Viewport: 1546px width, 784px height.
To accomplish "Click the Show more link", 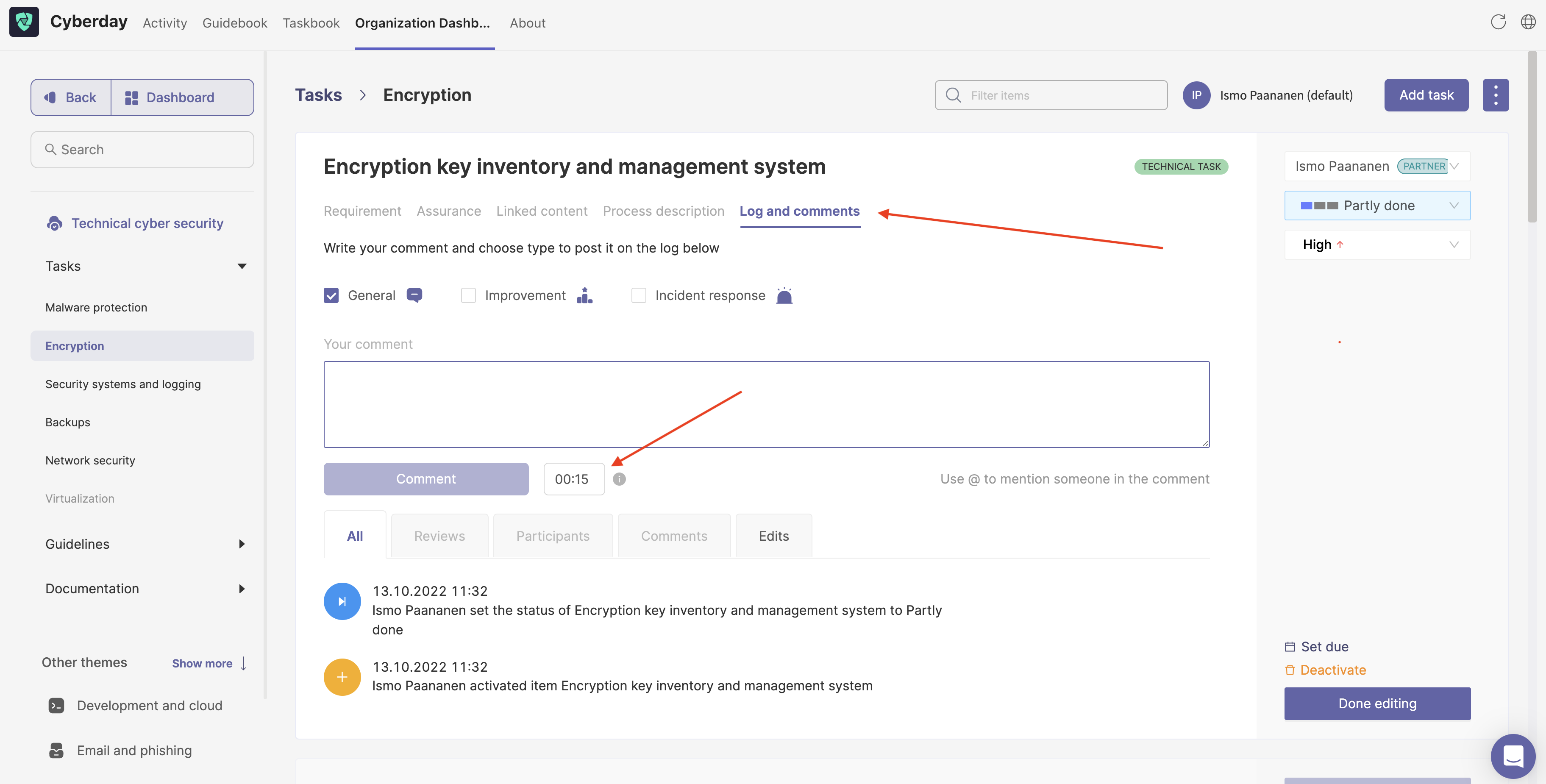I will point(202,663).
